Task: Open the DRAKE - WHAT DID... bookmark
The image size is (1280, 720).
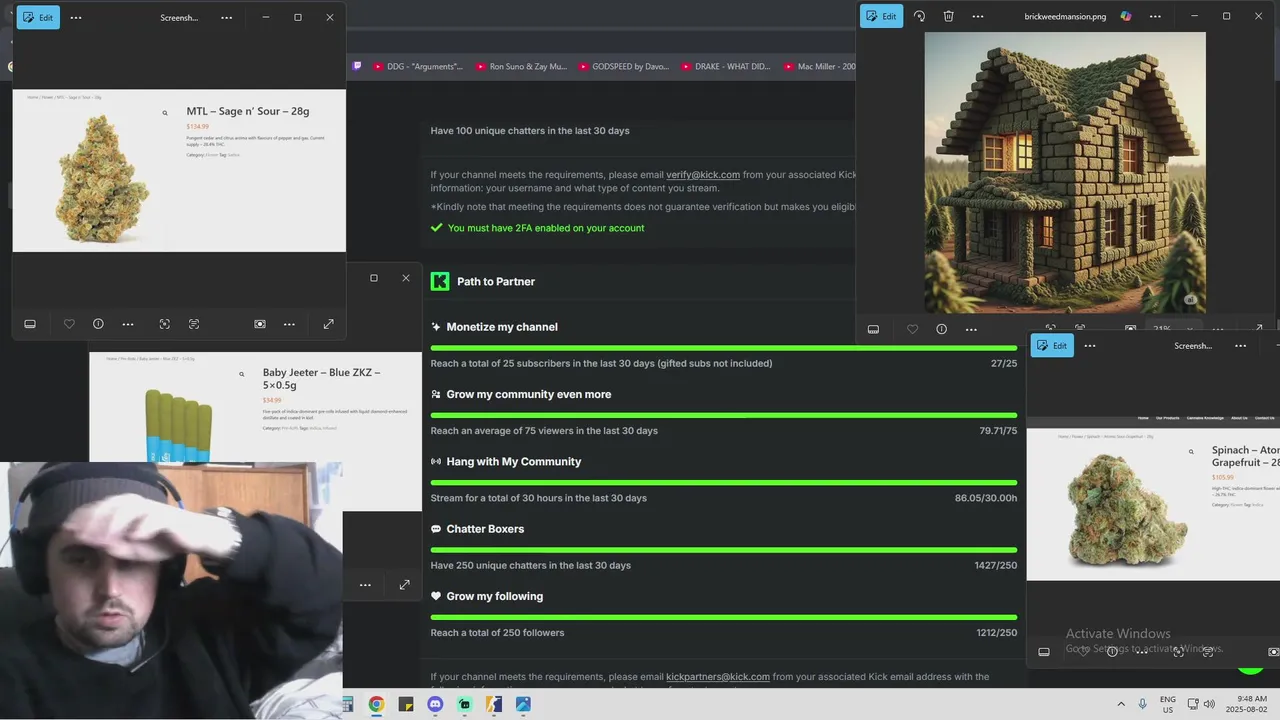Action: (x=725, y=66)
